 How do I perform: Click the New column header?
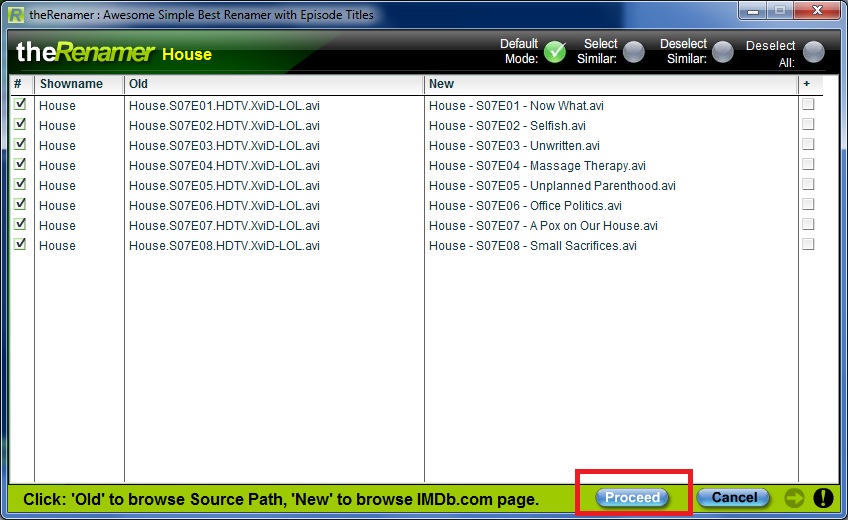(611, 84)
